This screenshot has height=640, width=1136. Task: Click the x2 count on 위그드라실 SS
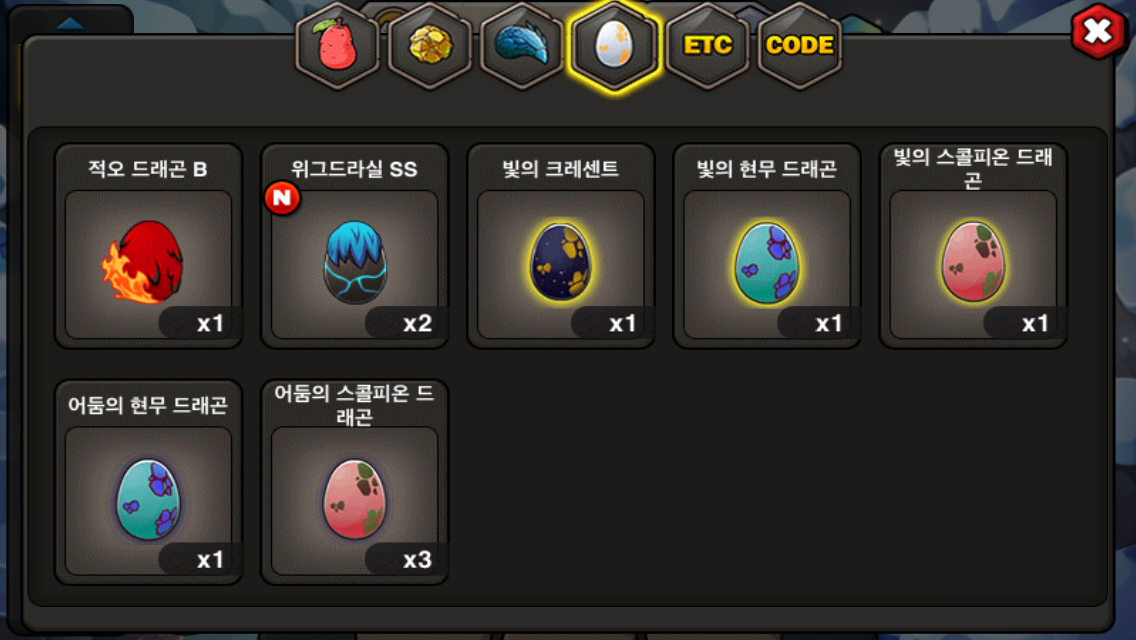tap(417, 323)
